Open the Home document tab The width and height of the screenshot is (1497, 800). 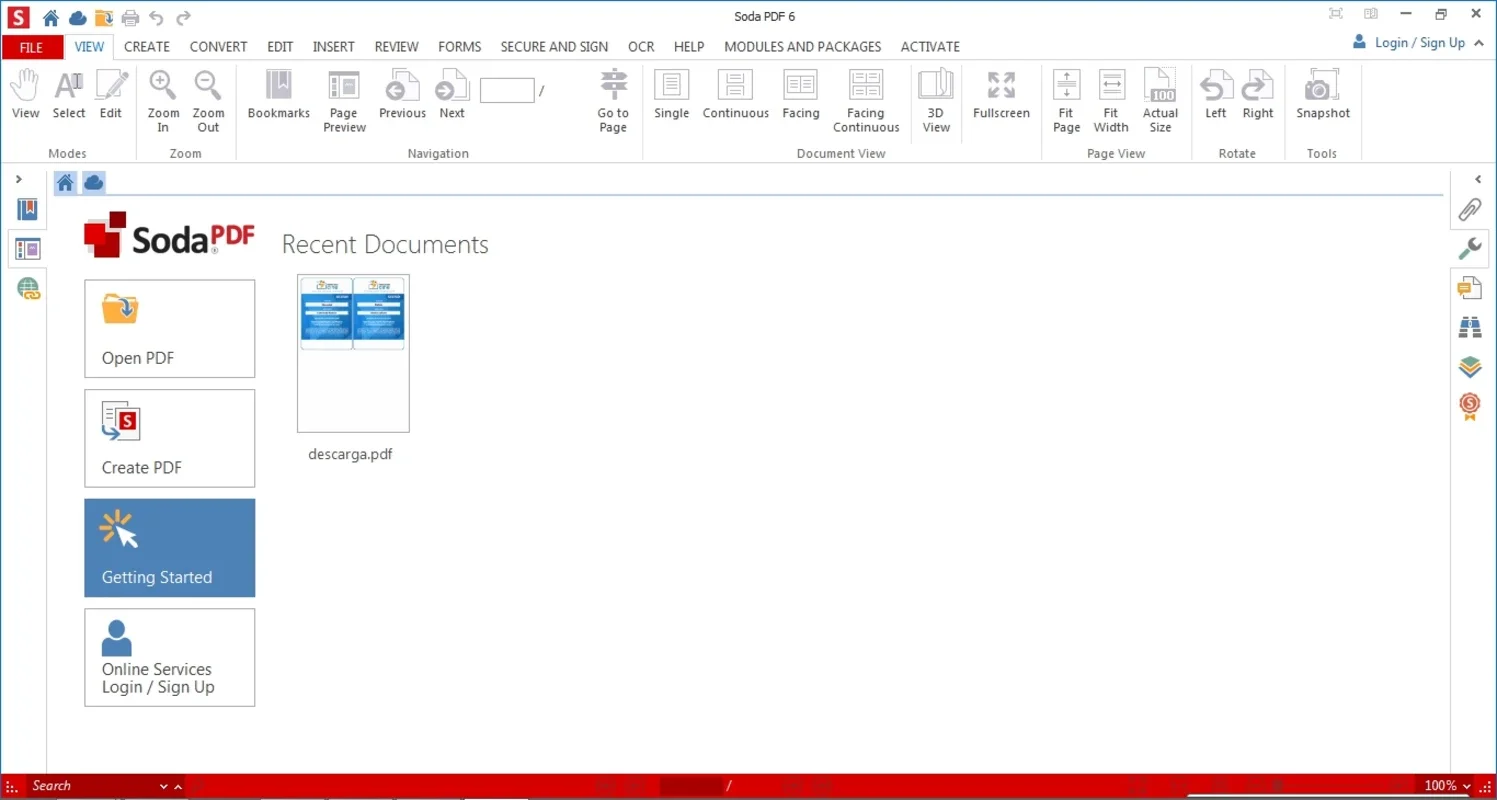point(65,182)
